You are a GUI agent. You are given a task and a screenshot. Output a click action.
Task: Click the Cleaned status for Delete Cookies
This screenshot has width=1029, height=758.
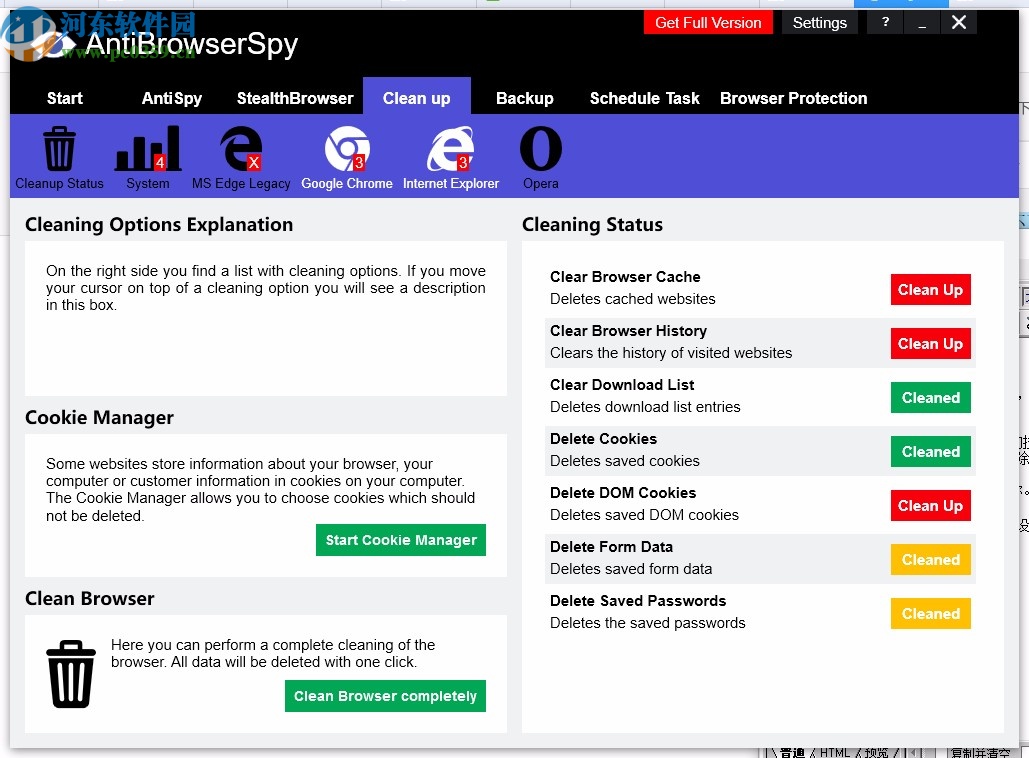point(930,451)
